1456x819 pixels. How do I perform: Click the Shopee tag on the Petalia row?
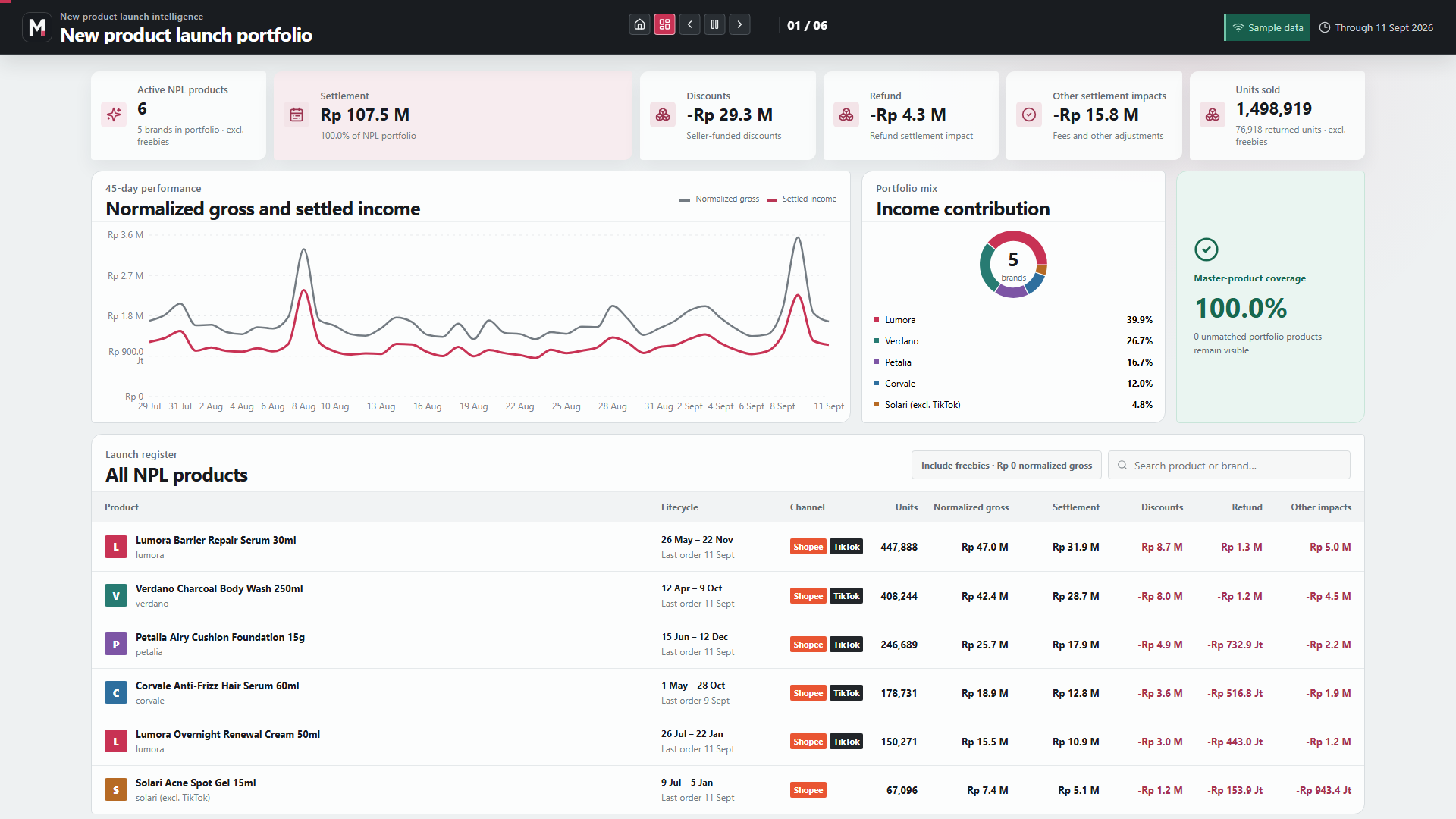808,645
